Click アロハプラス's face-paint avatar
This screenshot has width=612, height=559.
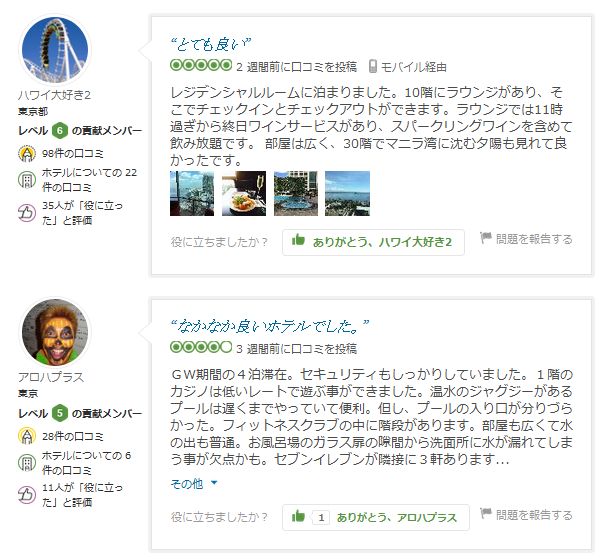click(x=55, y=332)
